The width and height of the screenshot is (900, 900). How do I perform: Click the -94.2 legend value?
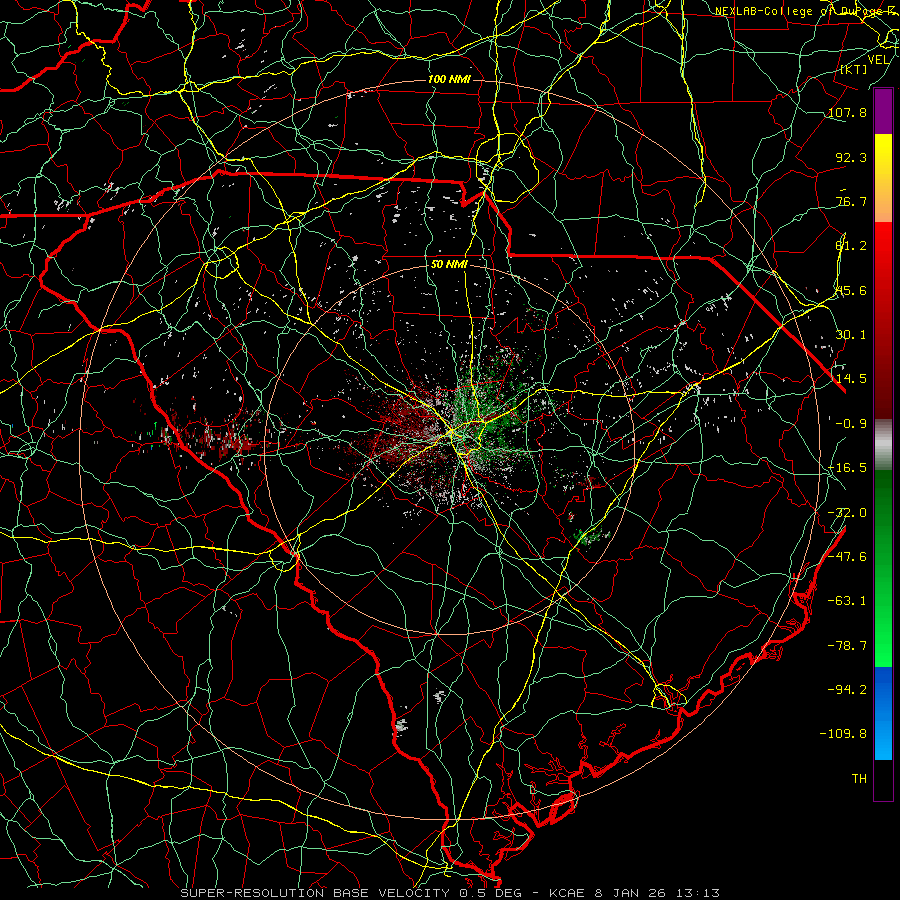click(x=848, y=689)
